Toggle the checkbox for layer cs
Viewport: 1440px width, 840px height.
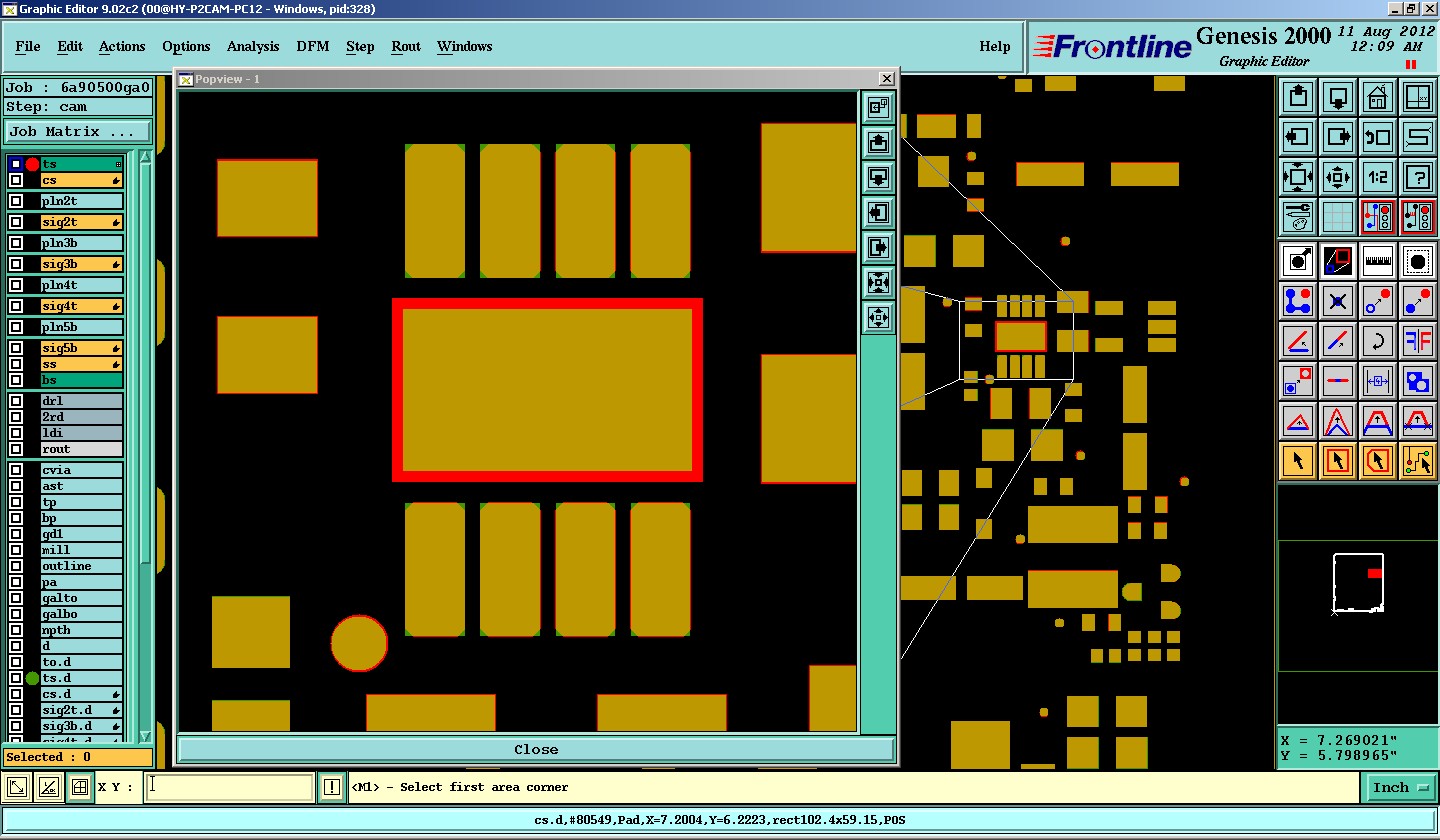point(16,180)
